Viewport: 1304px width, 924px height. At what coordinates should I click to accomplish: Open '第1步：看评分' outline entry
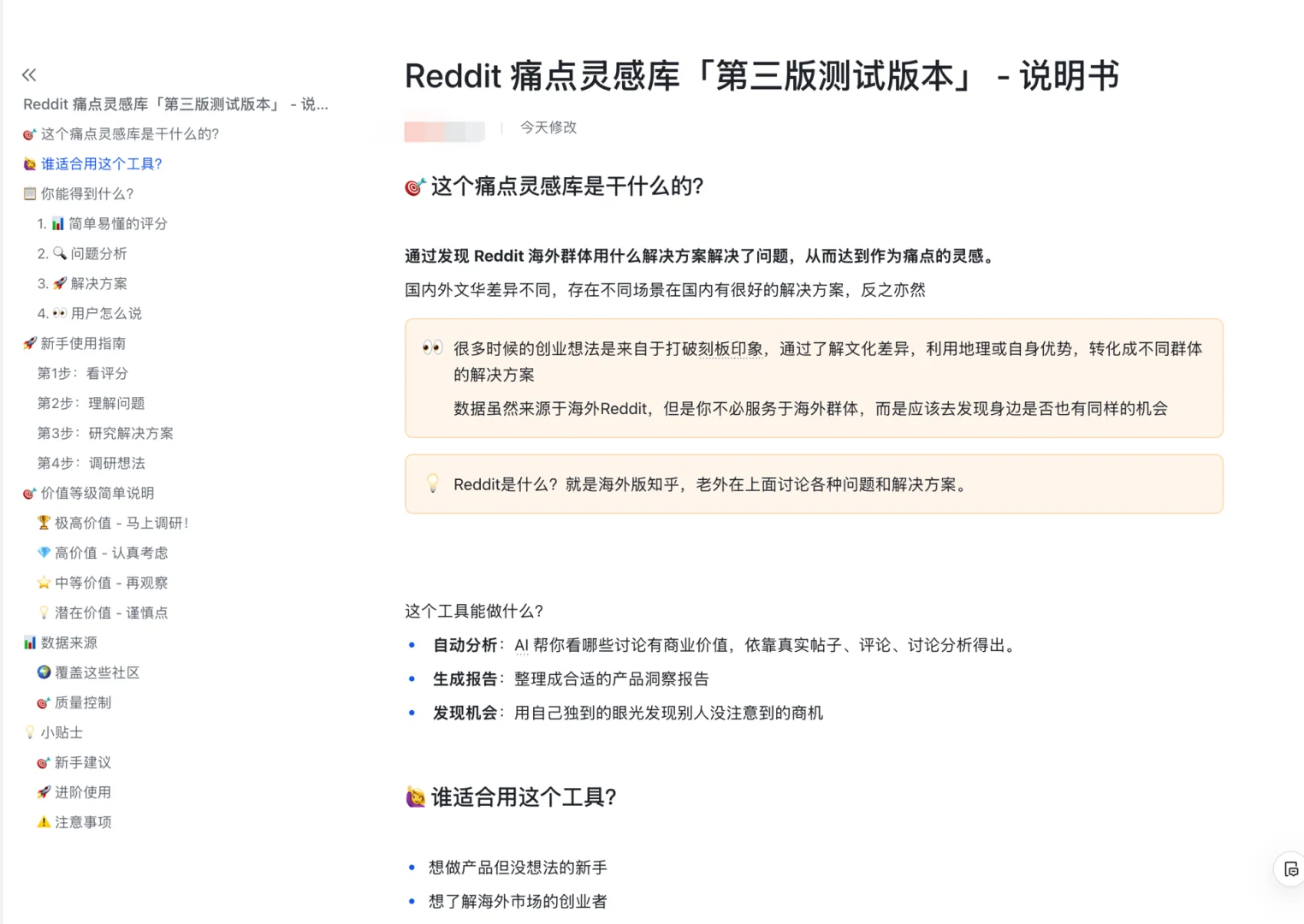[x=82, y=374]
